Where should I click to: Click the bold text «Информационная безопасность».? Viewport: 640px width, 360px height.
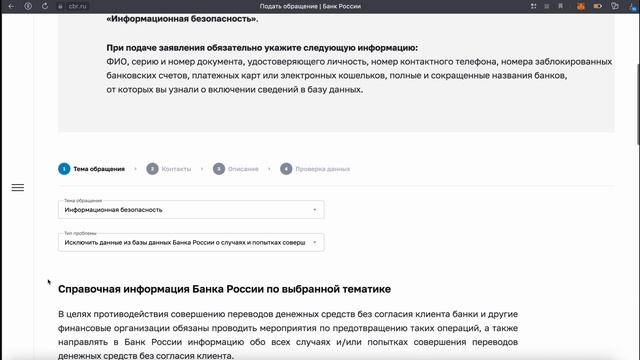[x=182, y=19]
